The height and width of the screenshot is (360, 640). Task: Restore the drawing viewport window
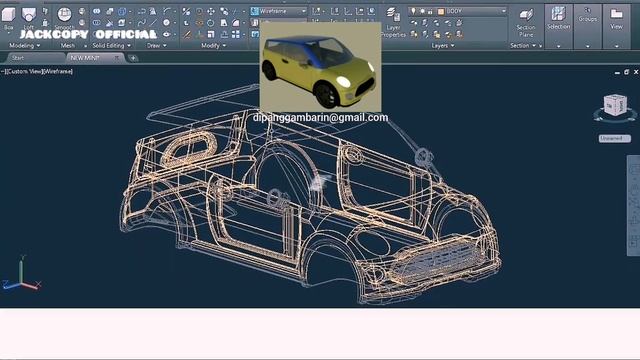pyautogui.click(x=627, y=72)
